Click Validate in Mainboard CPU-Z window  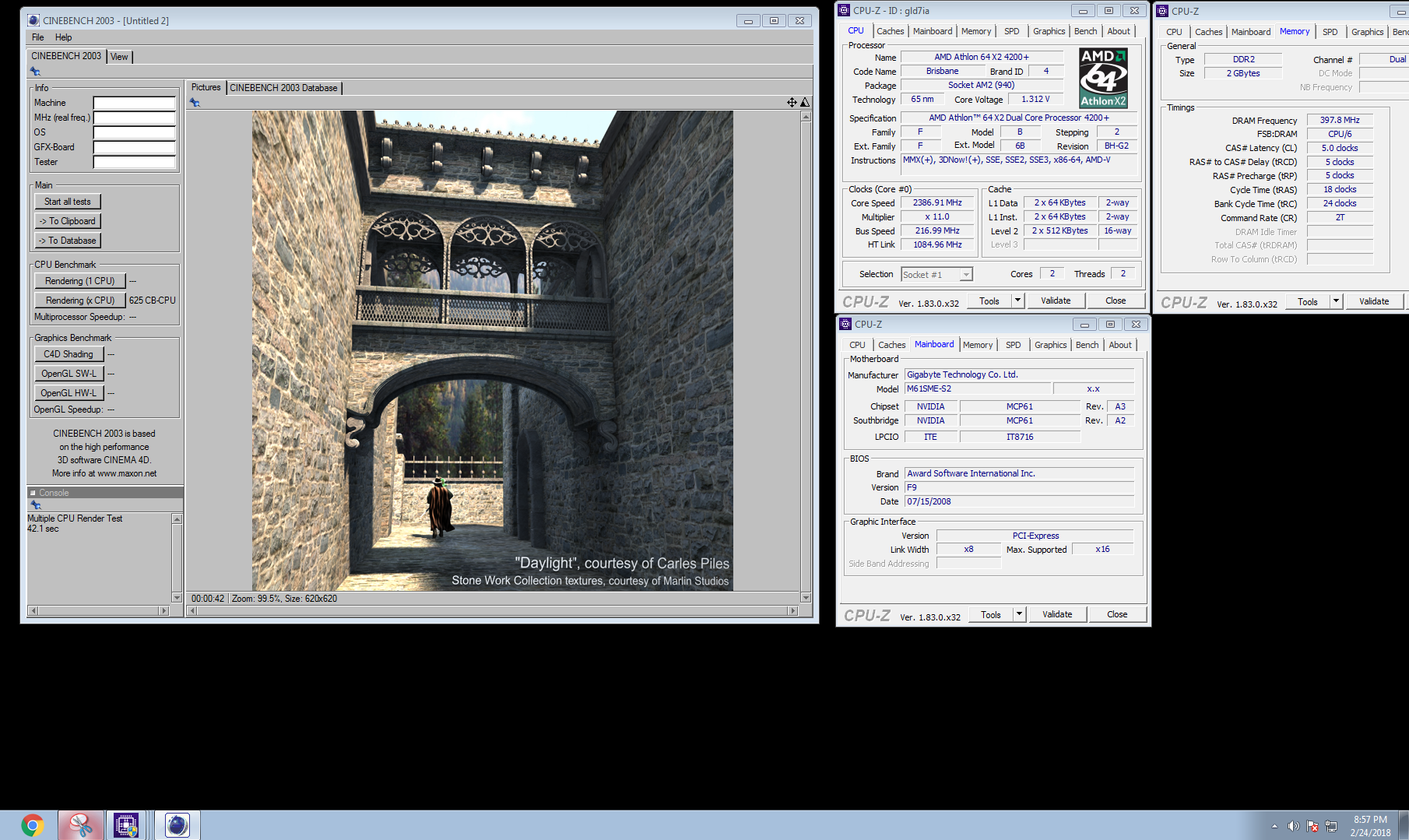click(1057, 614)
